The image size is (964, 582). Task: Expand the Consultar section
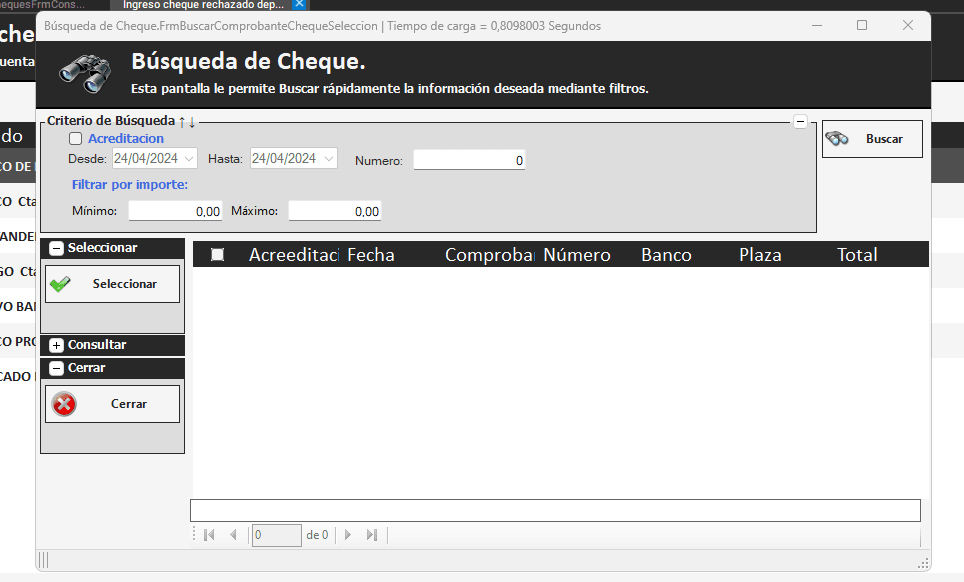tap(57, 345)
